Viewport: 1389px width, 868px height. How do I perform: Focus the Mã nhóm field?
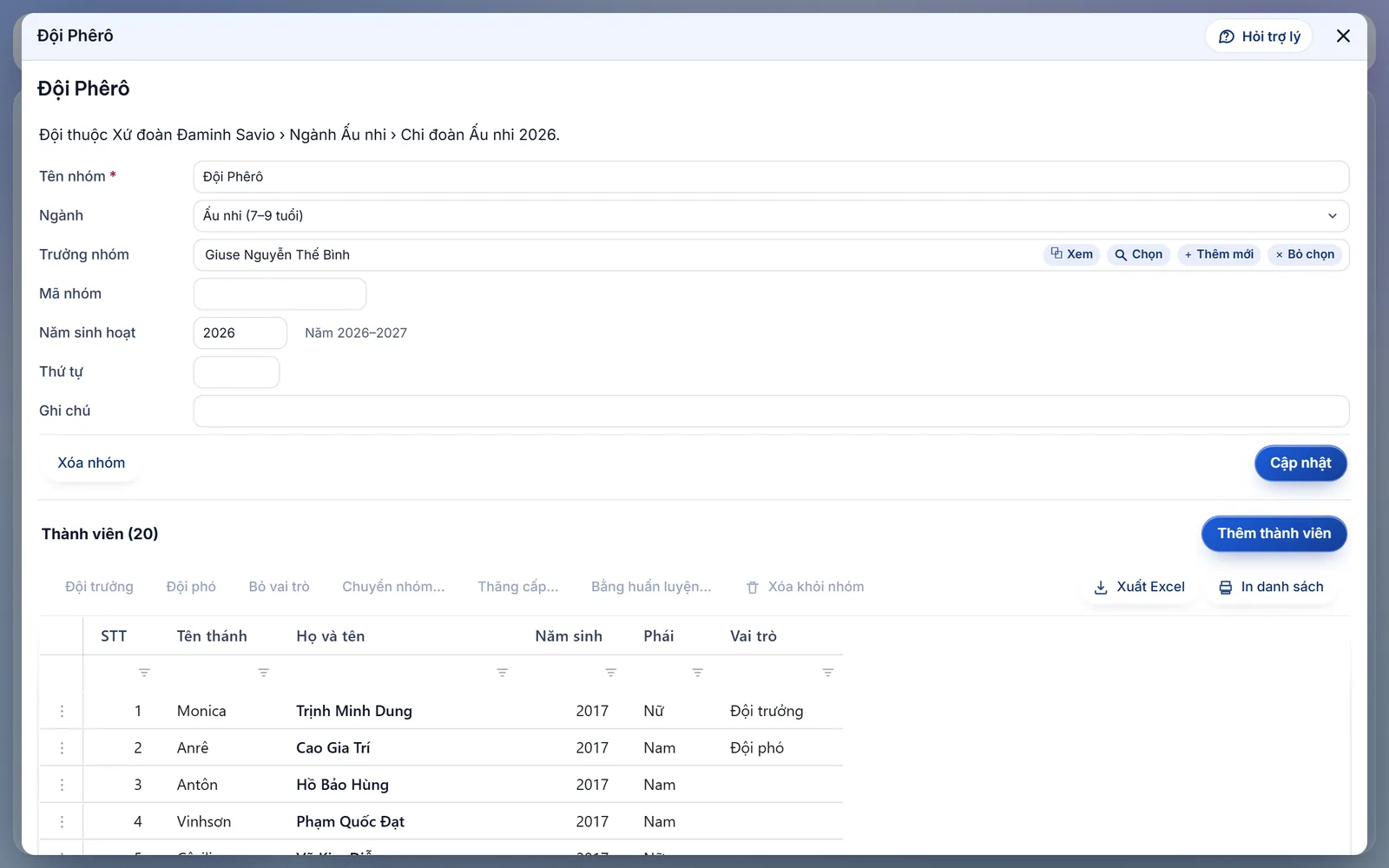tap(280, 293)
